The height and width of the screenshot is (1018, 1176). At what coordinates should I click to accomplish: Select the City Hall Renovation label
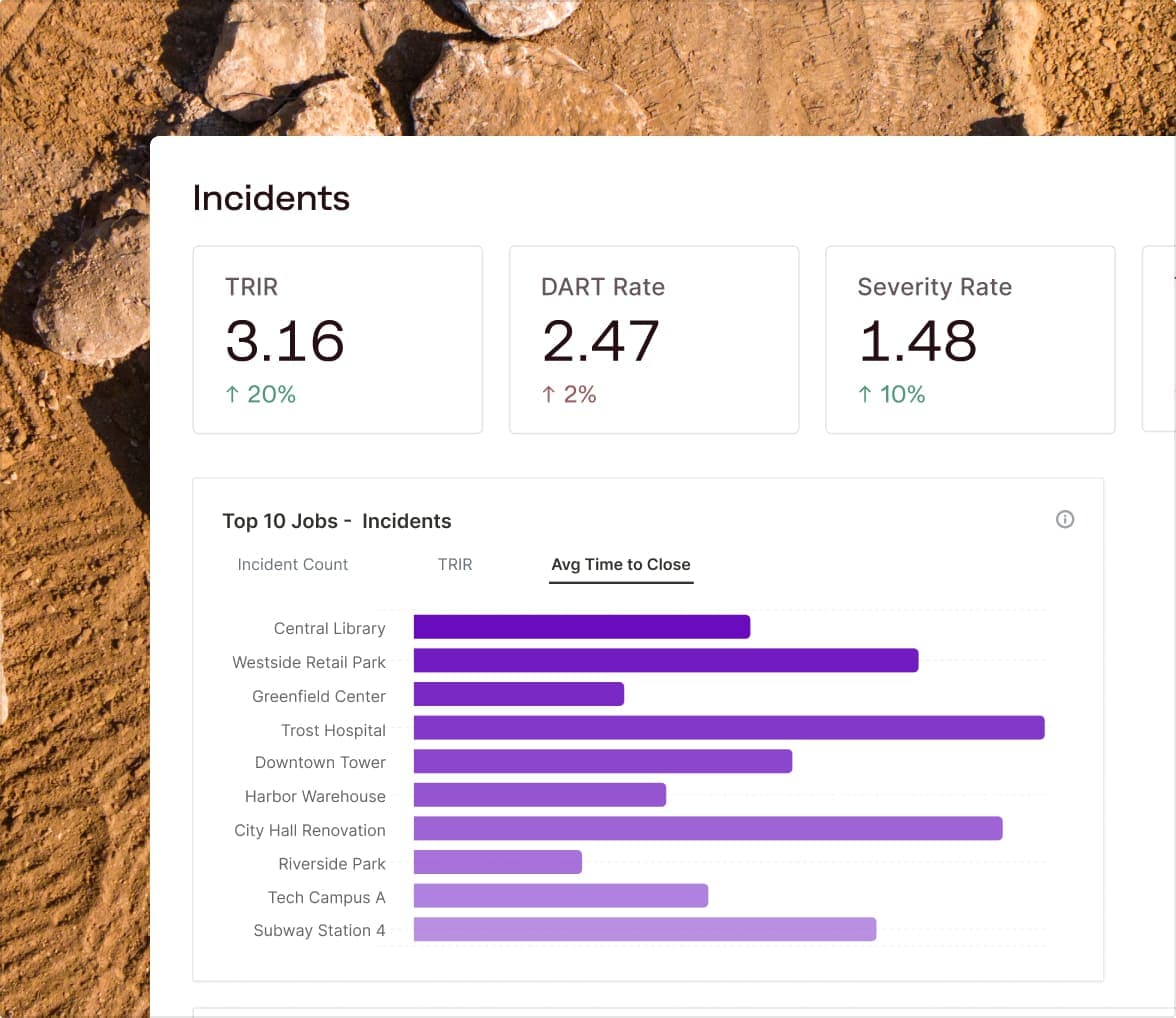point(310,830)
